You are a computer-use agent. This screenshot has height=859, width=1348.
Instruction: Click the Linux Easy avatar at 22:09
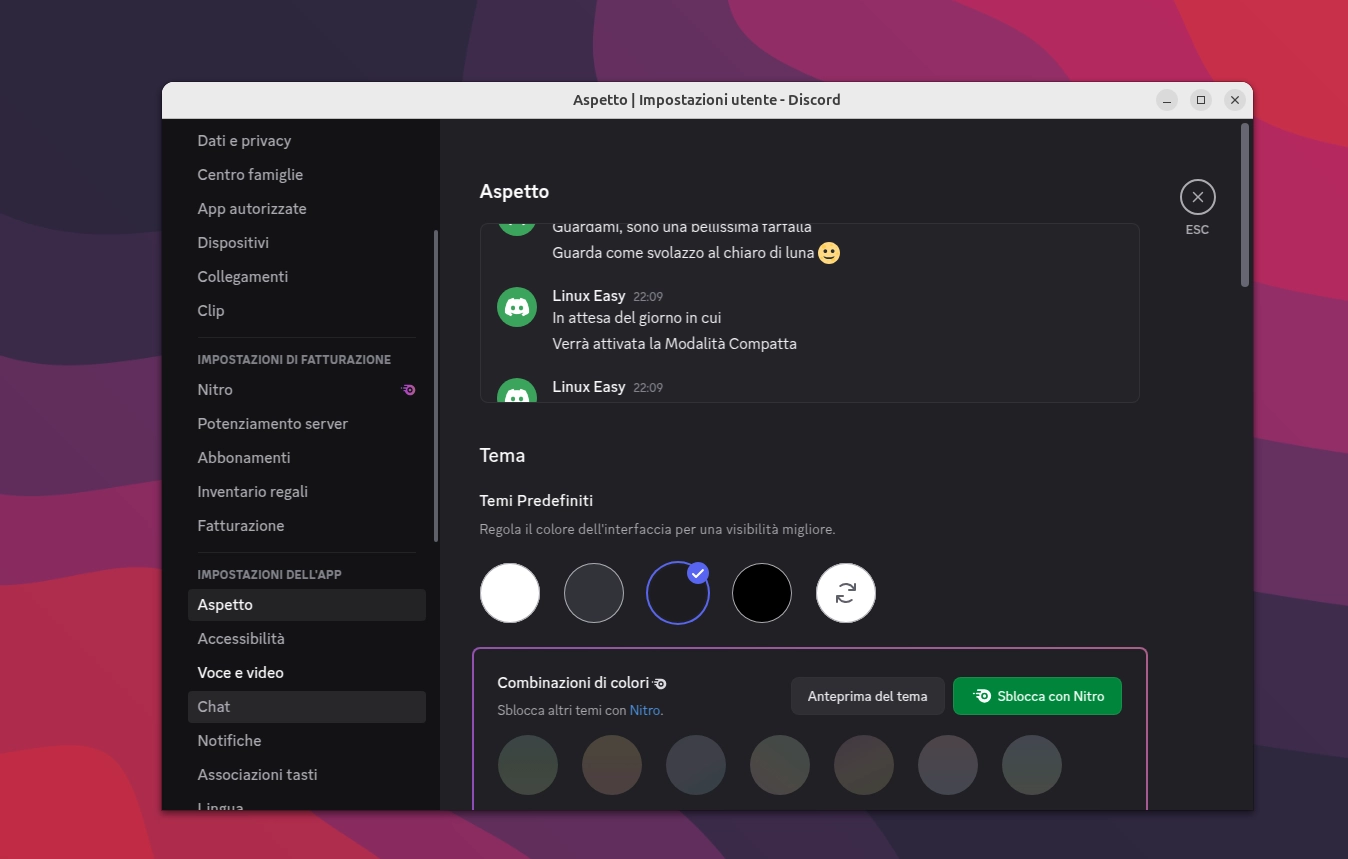click(x=517, y=306)
